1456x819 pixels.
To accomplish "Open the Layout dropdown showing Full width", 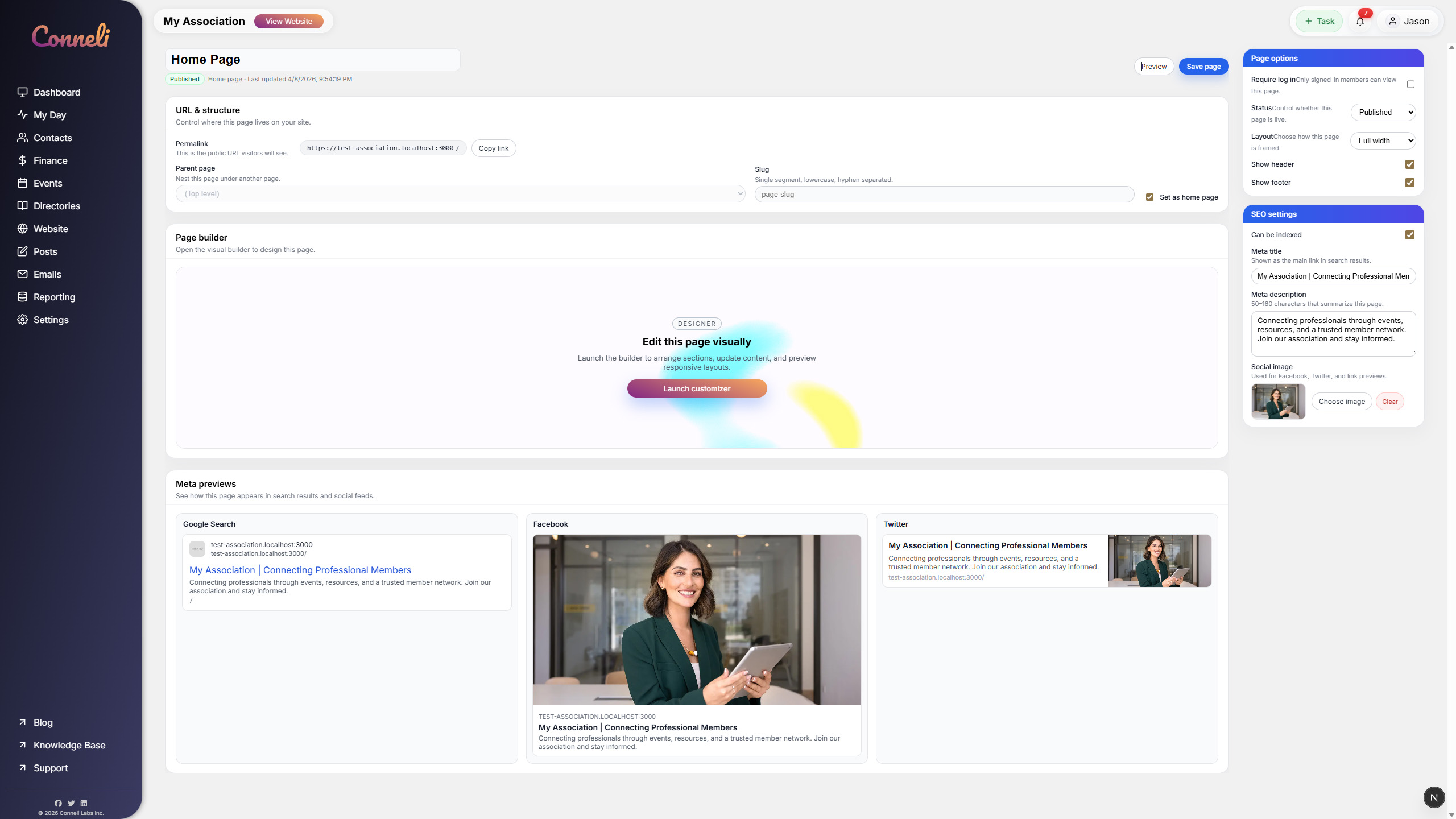I will (1383, 140).
